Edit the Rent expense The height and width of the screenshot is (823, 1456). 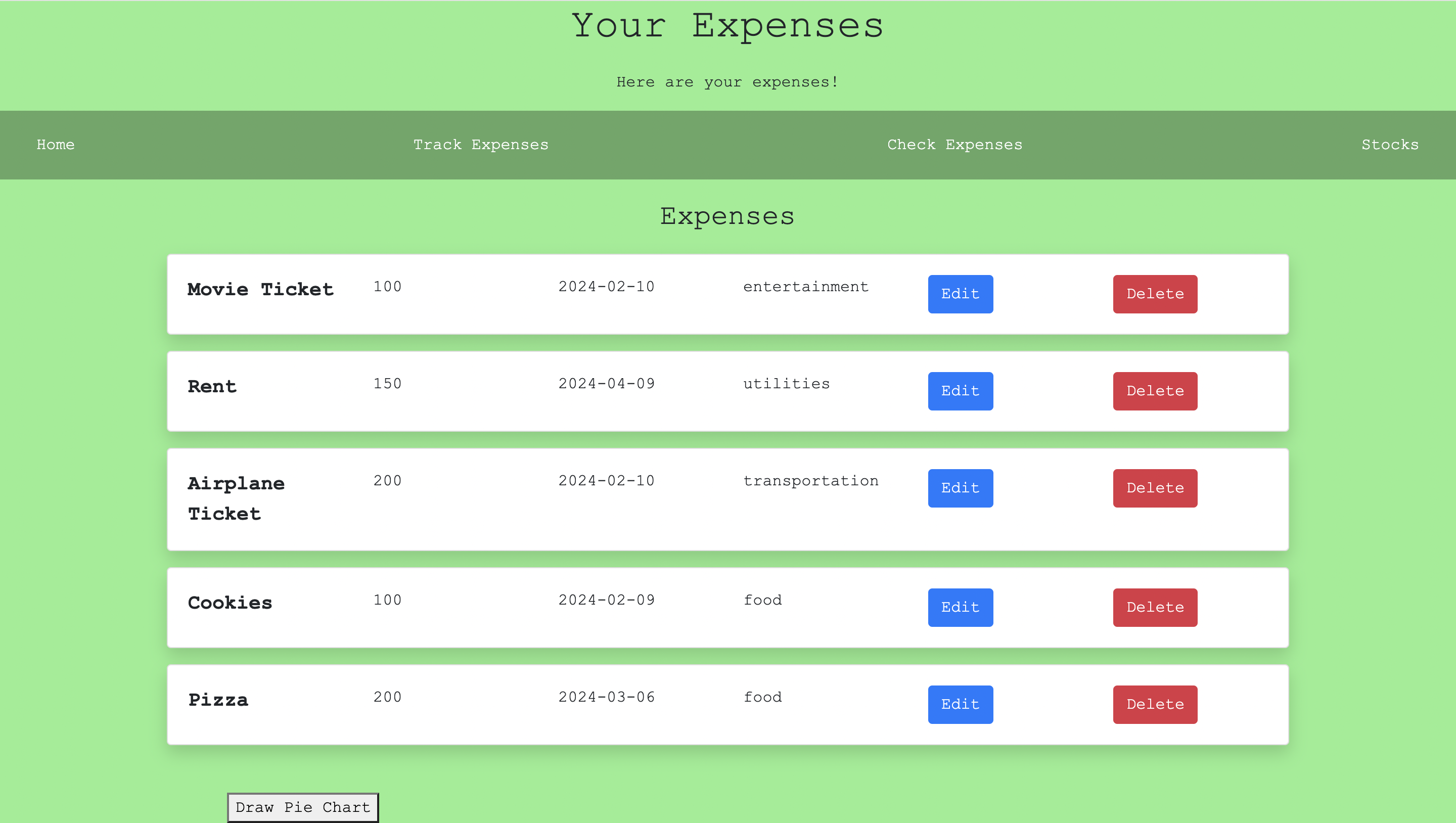[x=960, y=391]
